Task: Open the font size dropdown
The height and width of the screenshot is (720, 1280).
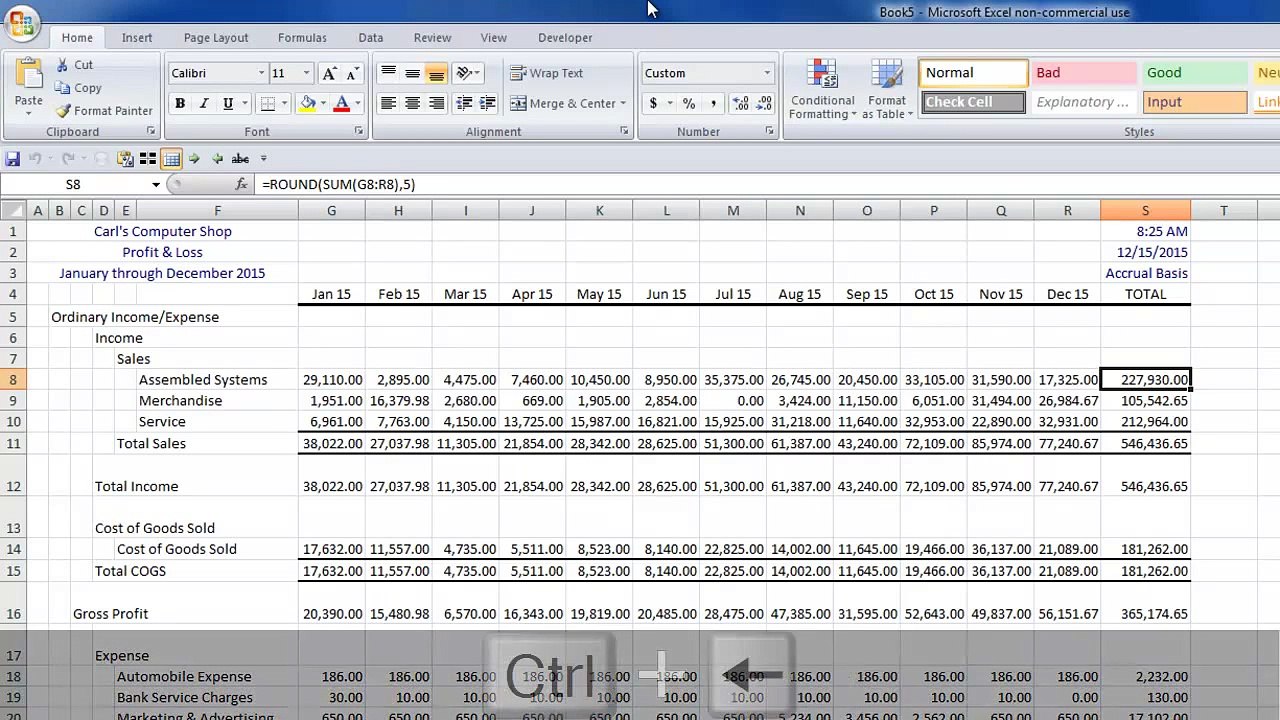Action: pyautogui.click(x=306, y=73)
